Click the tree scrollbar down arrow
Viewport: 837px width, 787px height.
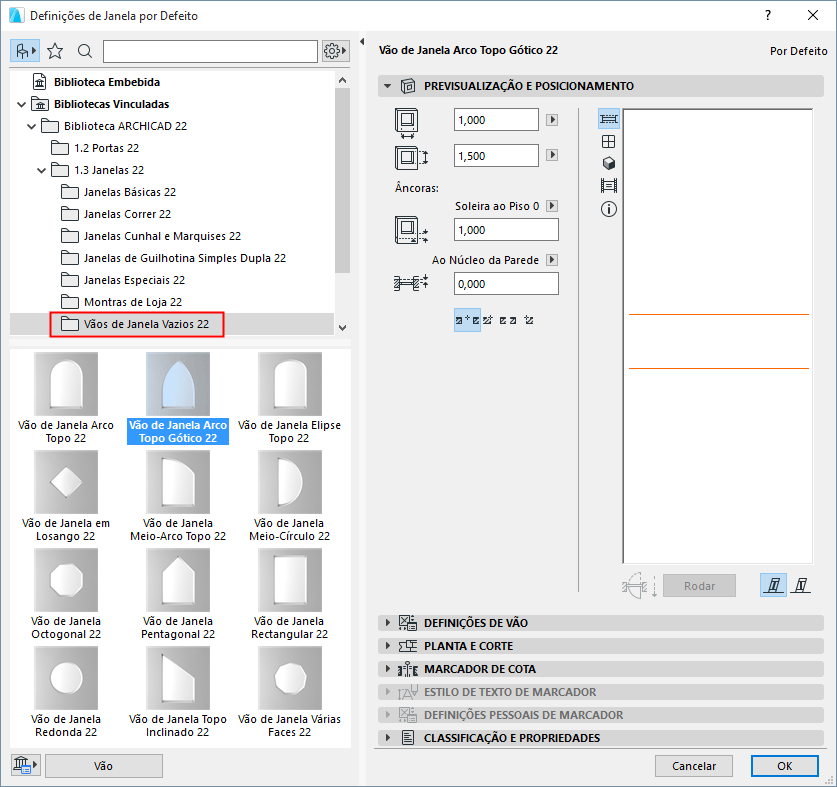pyautogui.click(x=343, y=328)
